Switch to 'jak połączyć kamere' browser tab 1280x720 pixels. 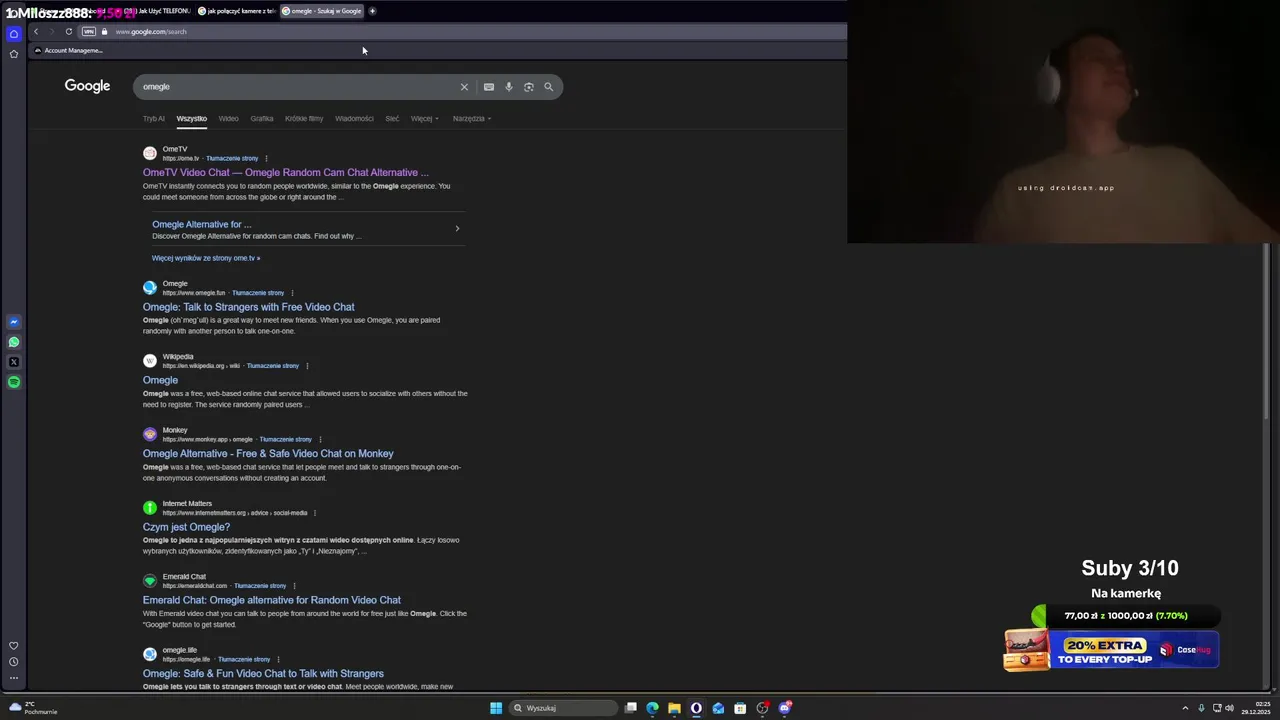[236, 11]
